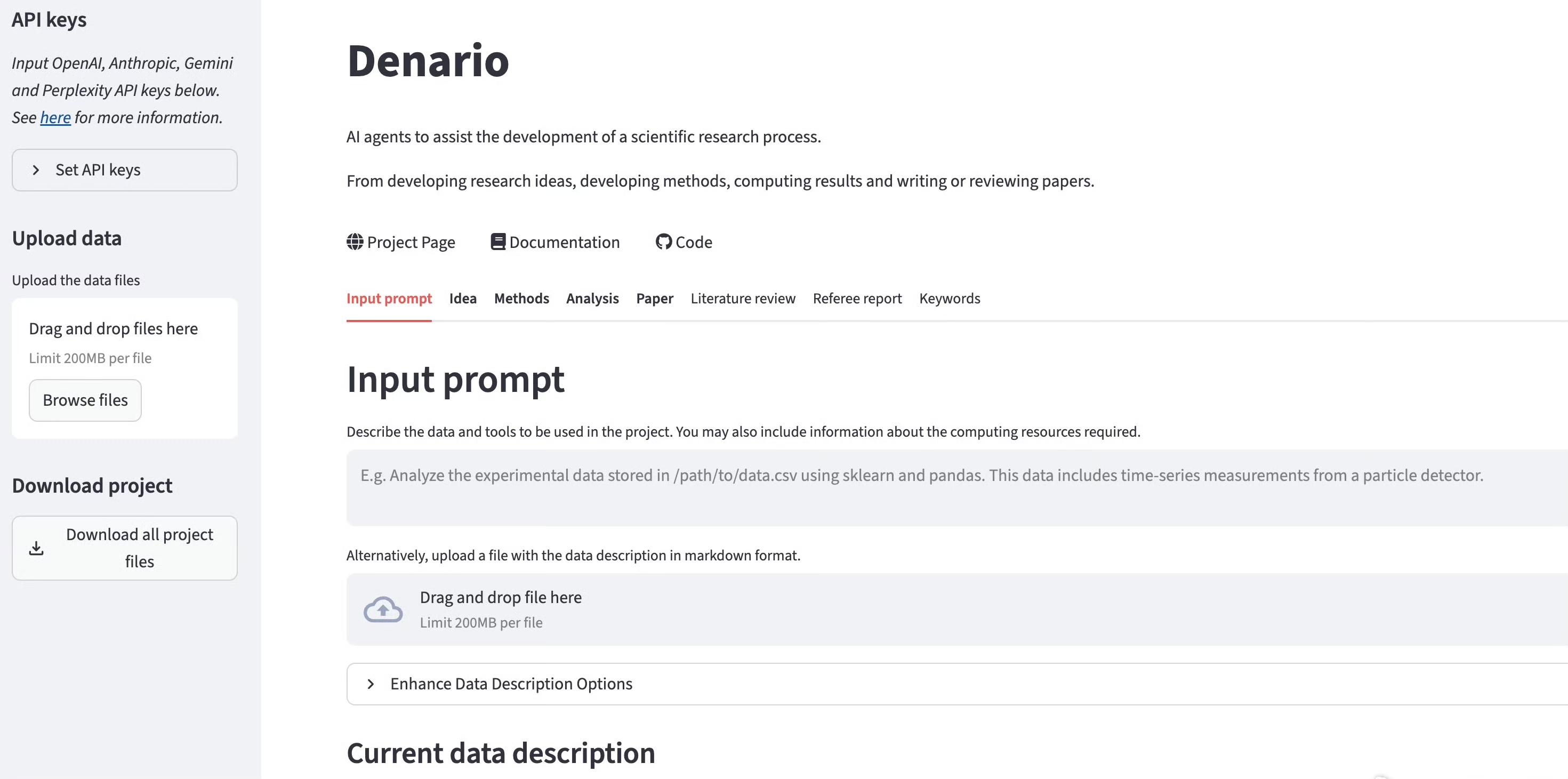Go to the Paper tab
1568x779 pixels.
click(654, 298)
